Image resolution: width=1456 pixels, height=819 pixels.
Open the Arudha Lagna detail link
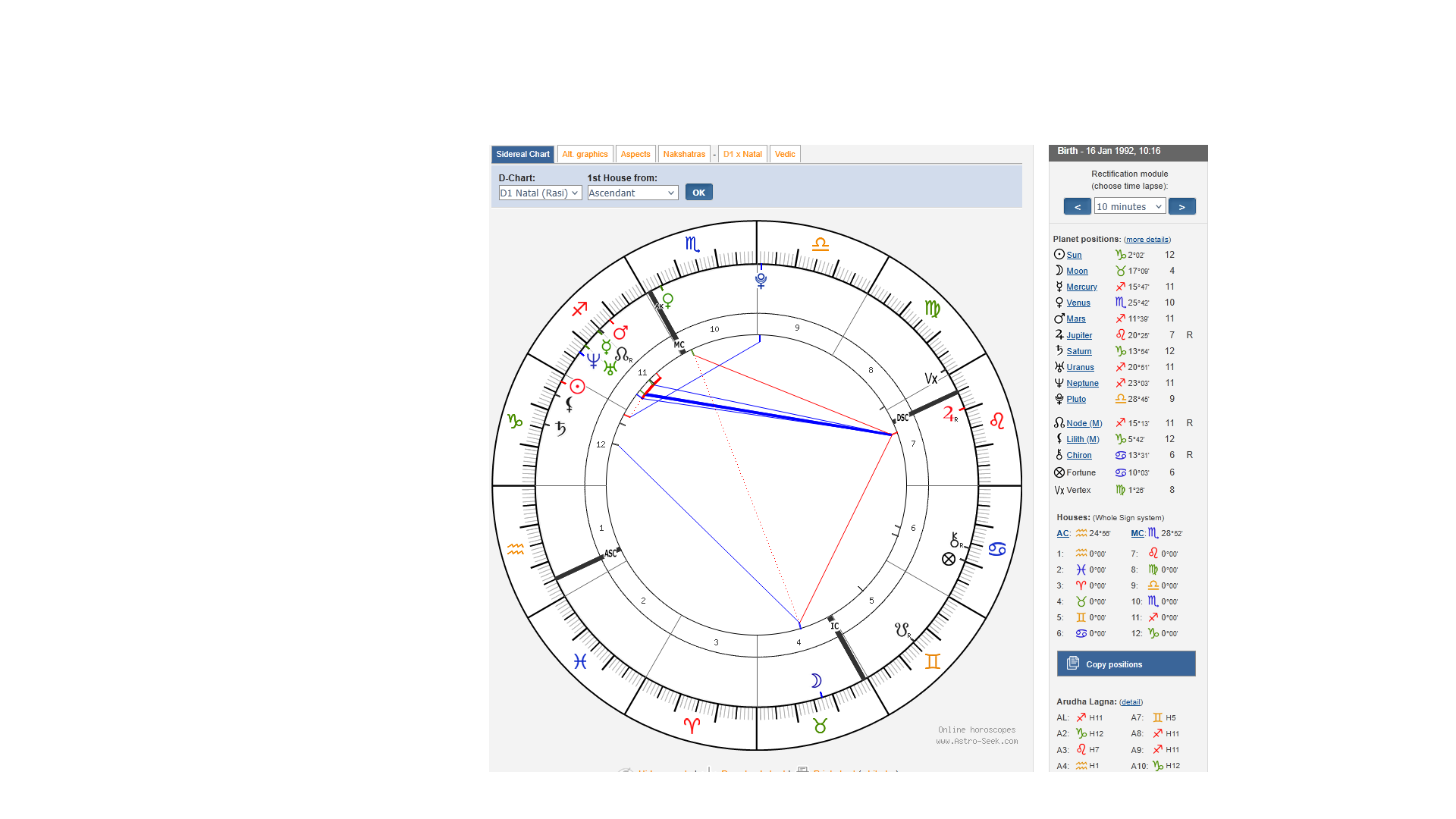(x=1131, y=702)
